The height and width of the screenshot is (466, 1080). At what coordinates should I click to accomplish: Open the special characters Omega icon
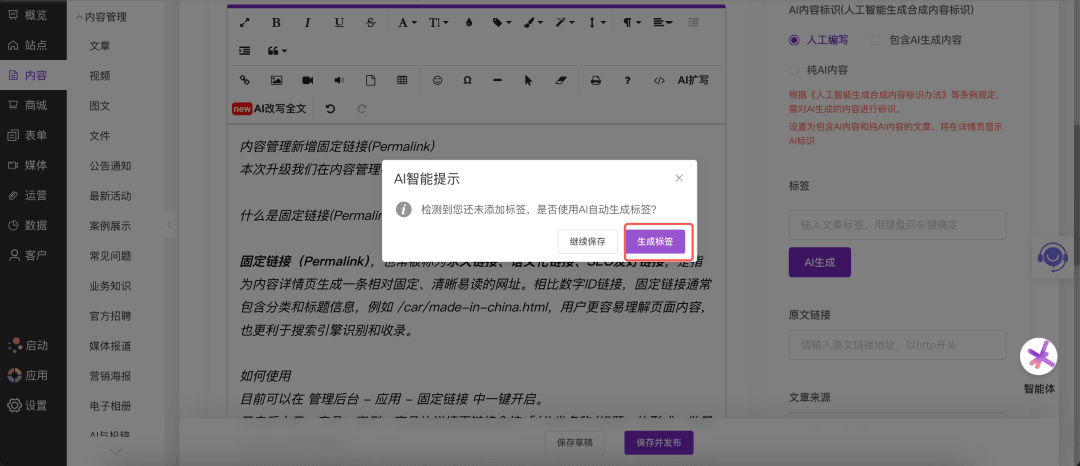pyautogui.click(x=468, y=80)
